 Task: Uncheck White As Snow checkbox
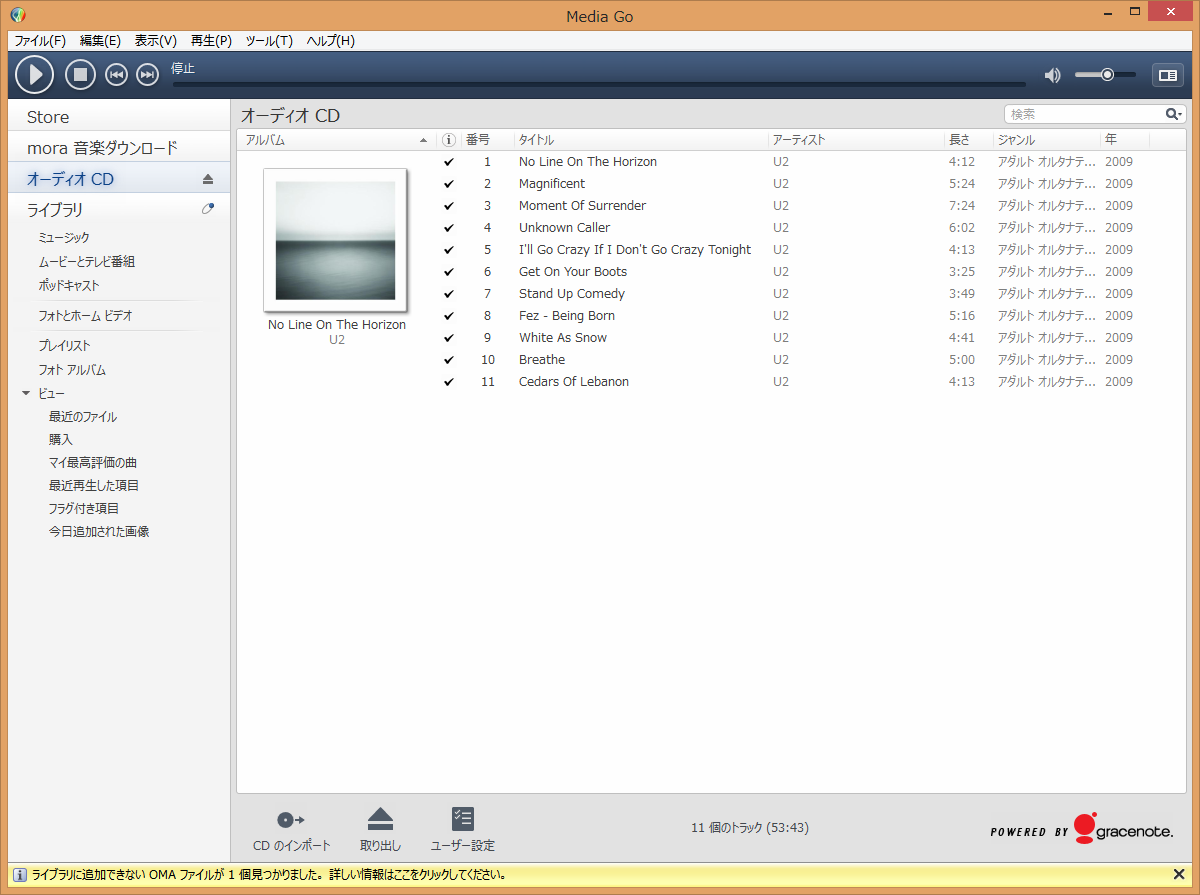[449, 338]
